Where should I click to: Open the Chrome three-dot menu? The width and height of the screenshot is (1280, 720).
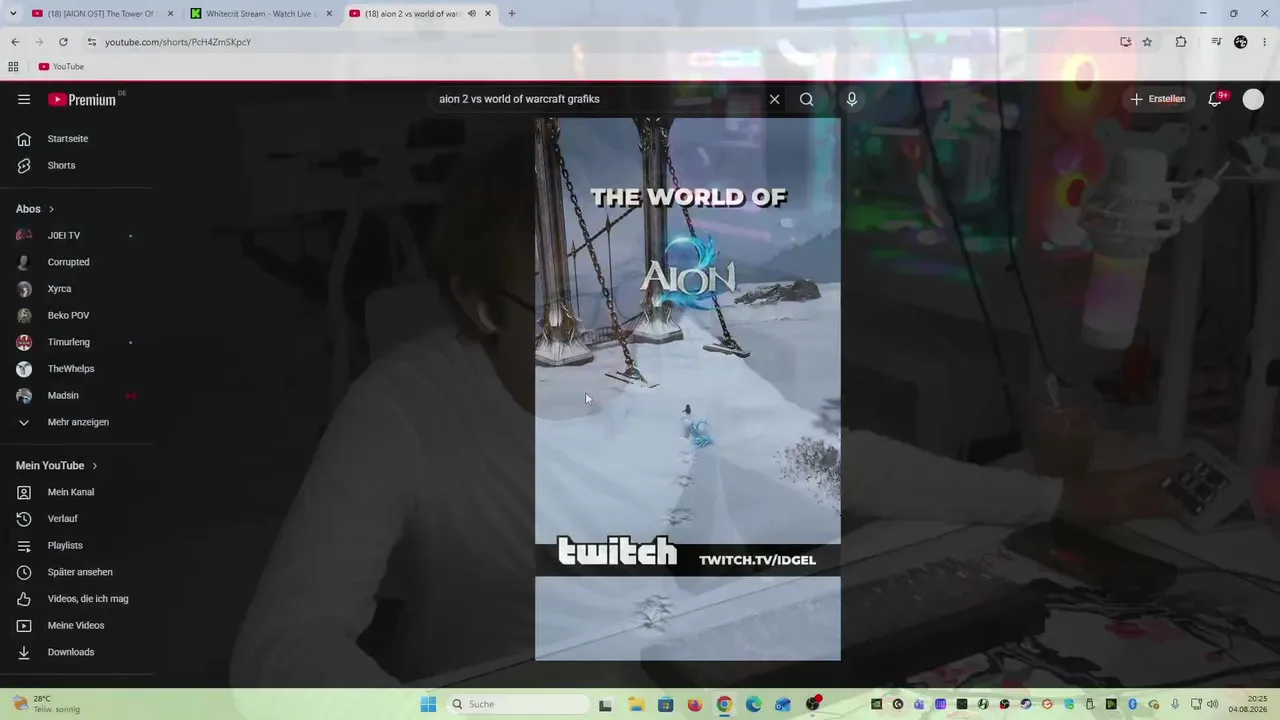coord(1265,42)
